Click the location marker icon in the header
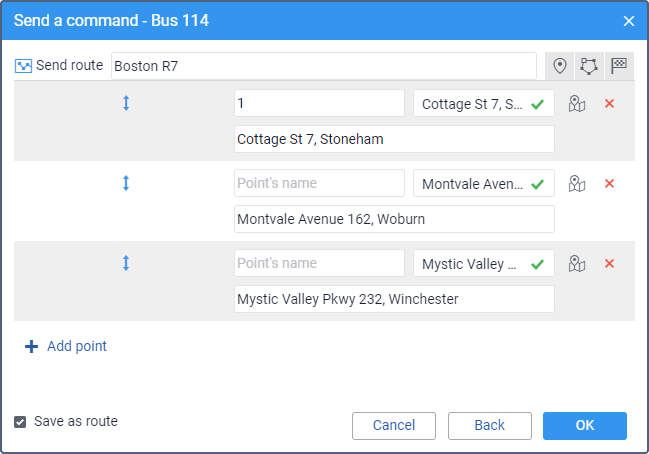This screenshot has width=649, height=454. pyautogui.click(x=560, y=66)
